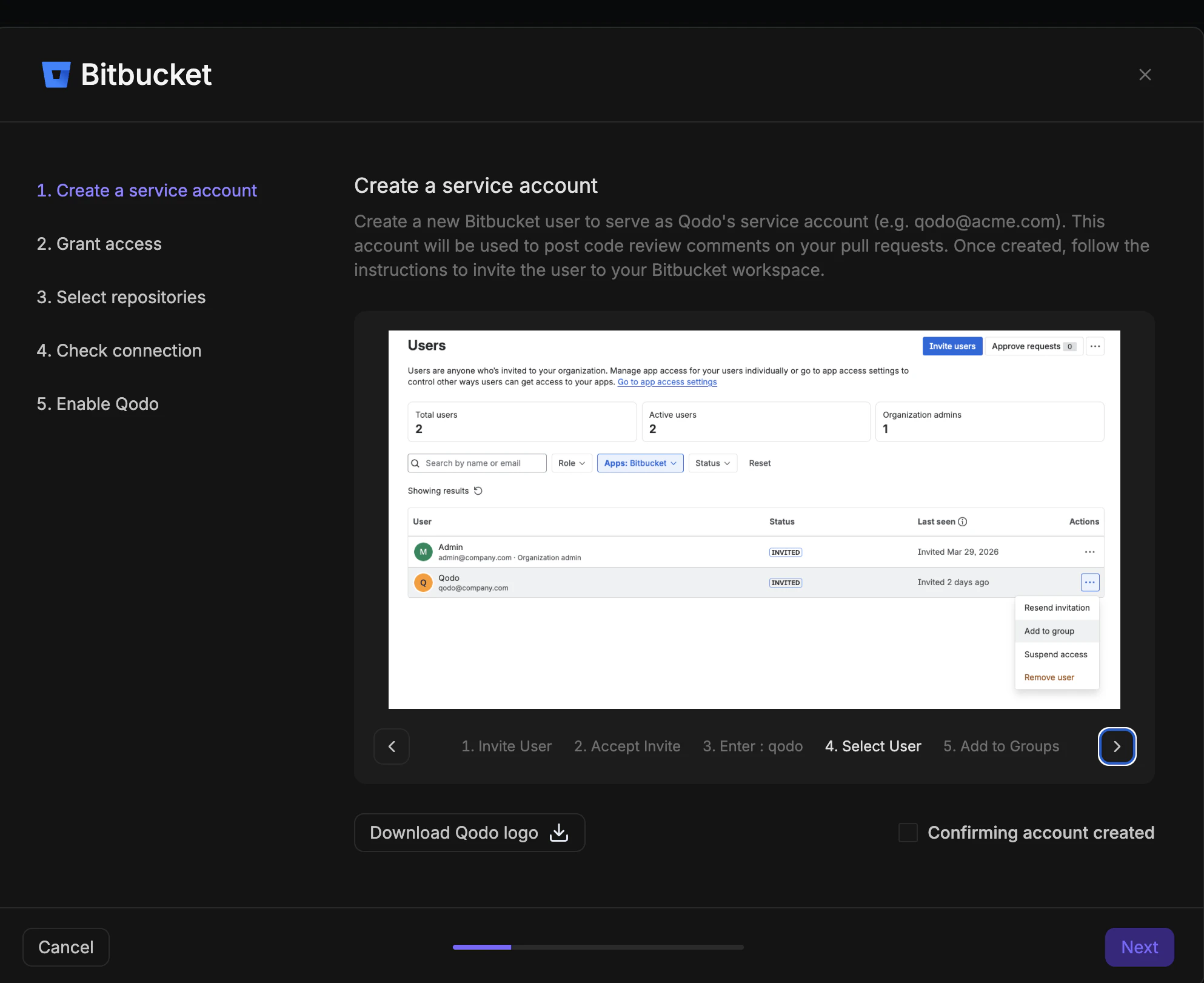This screenshot has width=1204, height=983.
Task: Click the refresh icon next to Showing results
Action: (x=478, y=491)
